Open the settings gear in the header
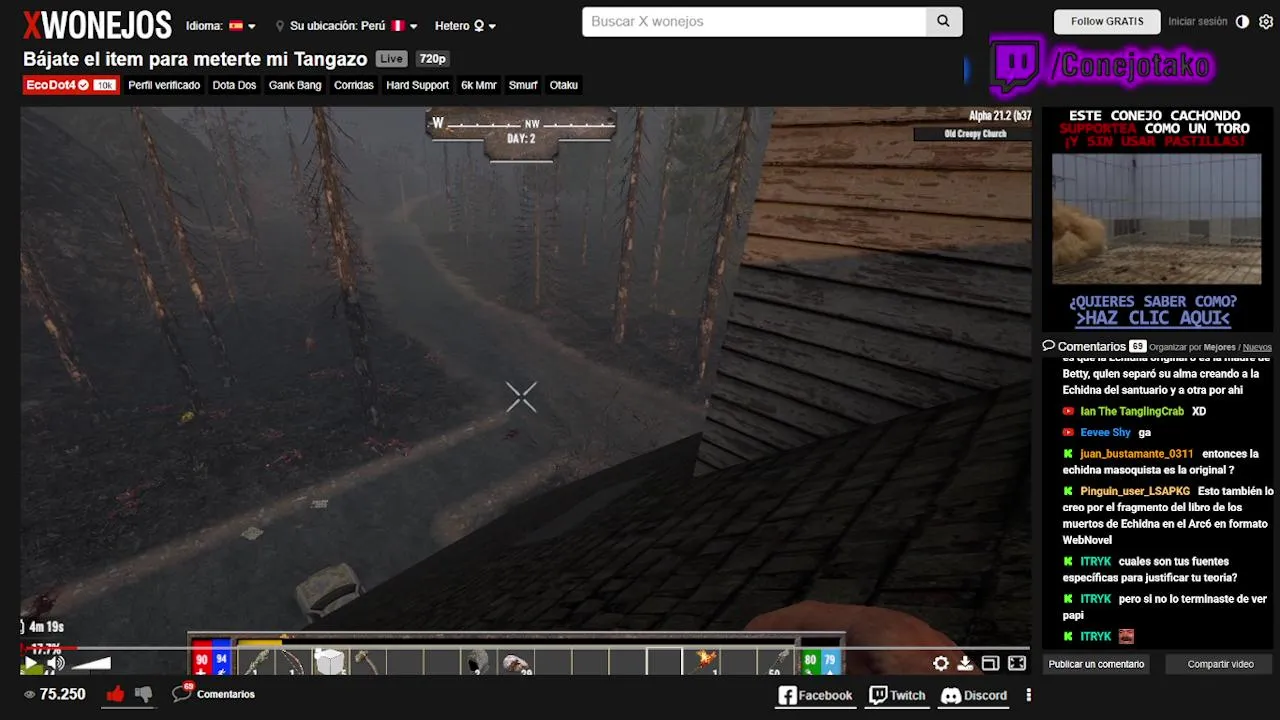Viewport: 1280px width, 720px height. click(1266, 21)
